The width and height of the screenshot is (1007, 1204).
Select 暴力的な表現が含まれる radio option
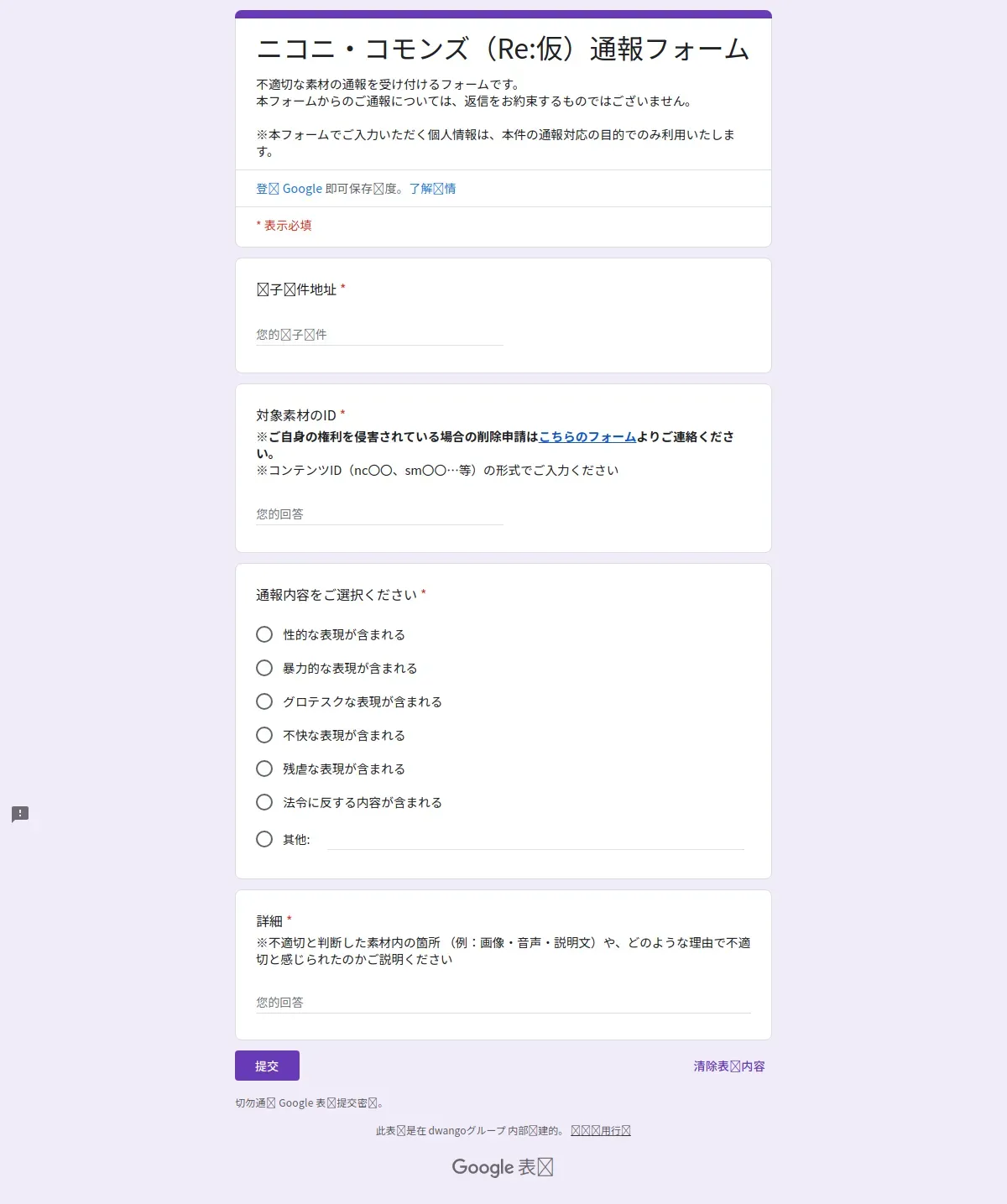point(264,668)
